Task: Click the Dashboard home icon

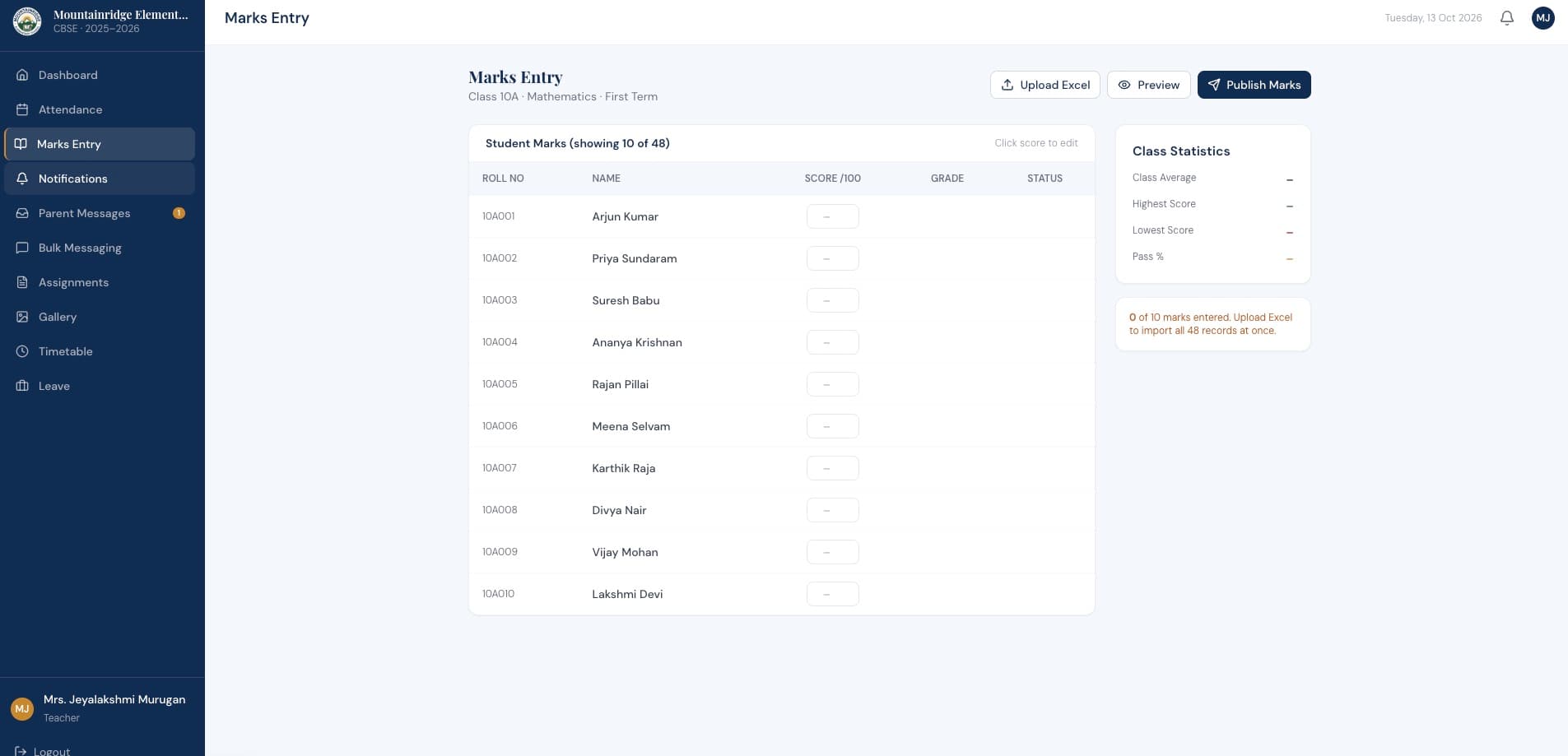Action: click(x=22, y=75)
